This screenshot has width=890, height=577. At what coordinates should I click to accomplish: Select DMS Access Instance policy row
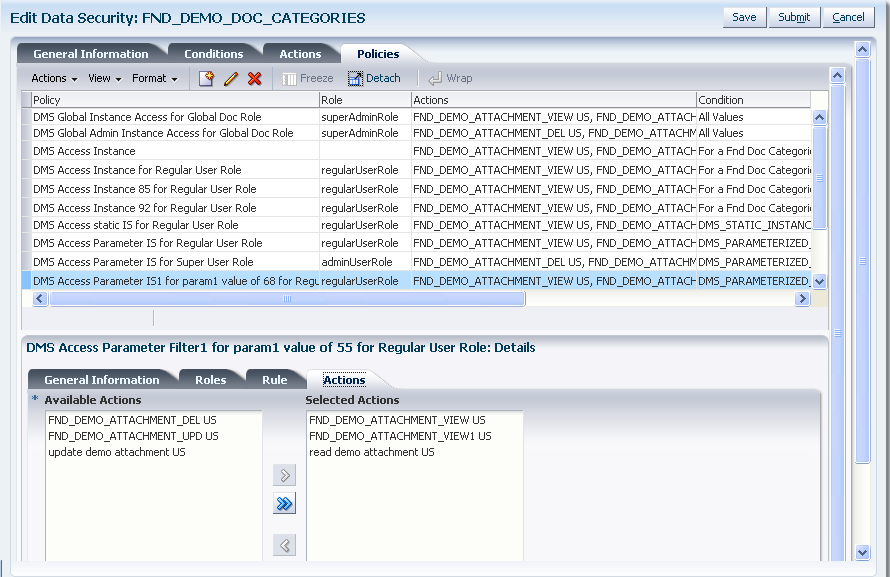417,151
